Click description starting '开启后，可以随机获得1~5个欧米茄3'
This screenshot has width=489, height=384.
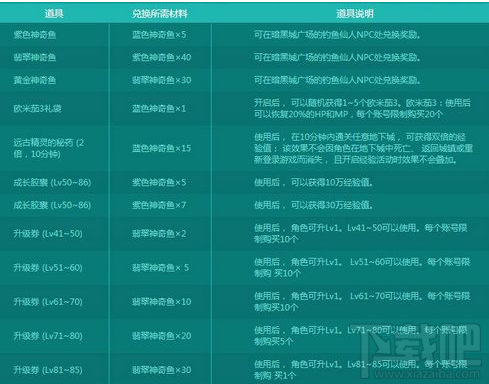362,109
